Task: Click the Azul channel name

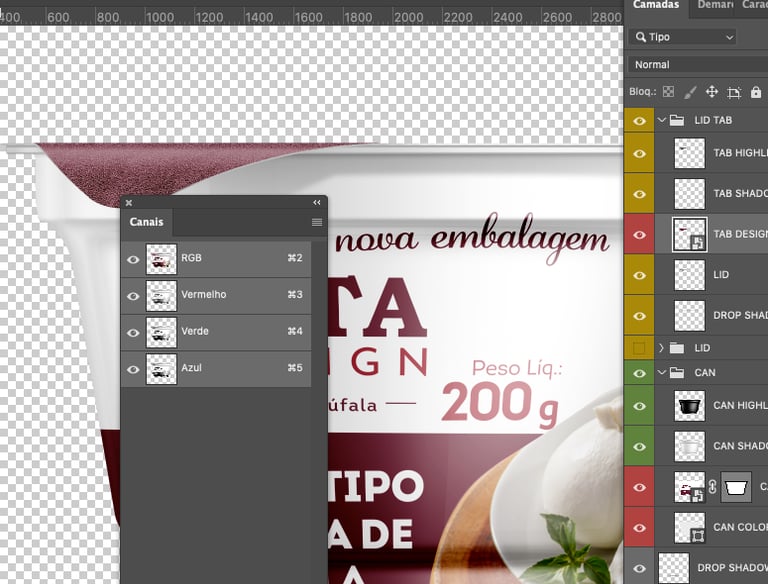Action: pyautogui.click(x=192, y=368)
